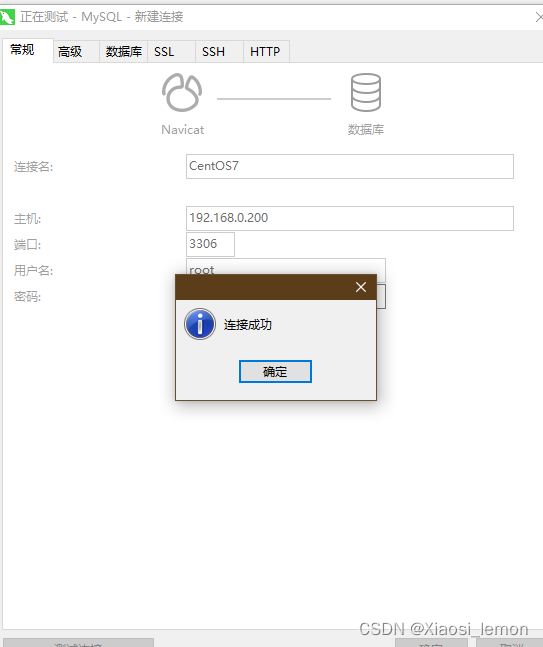
Task: Click the database cylinder icon
Action: 366,92
